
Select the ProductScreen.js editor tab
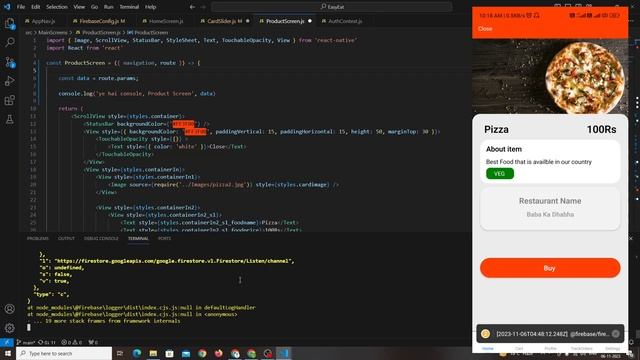285,21
